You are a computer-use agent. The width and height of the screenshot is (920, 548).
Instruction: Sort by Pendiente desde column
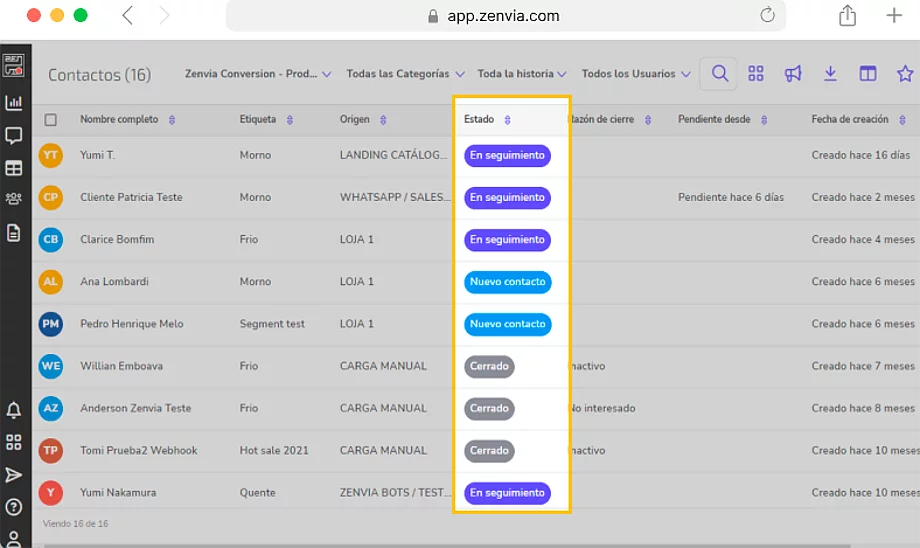(764, 120)
